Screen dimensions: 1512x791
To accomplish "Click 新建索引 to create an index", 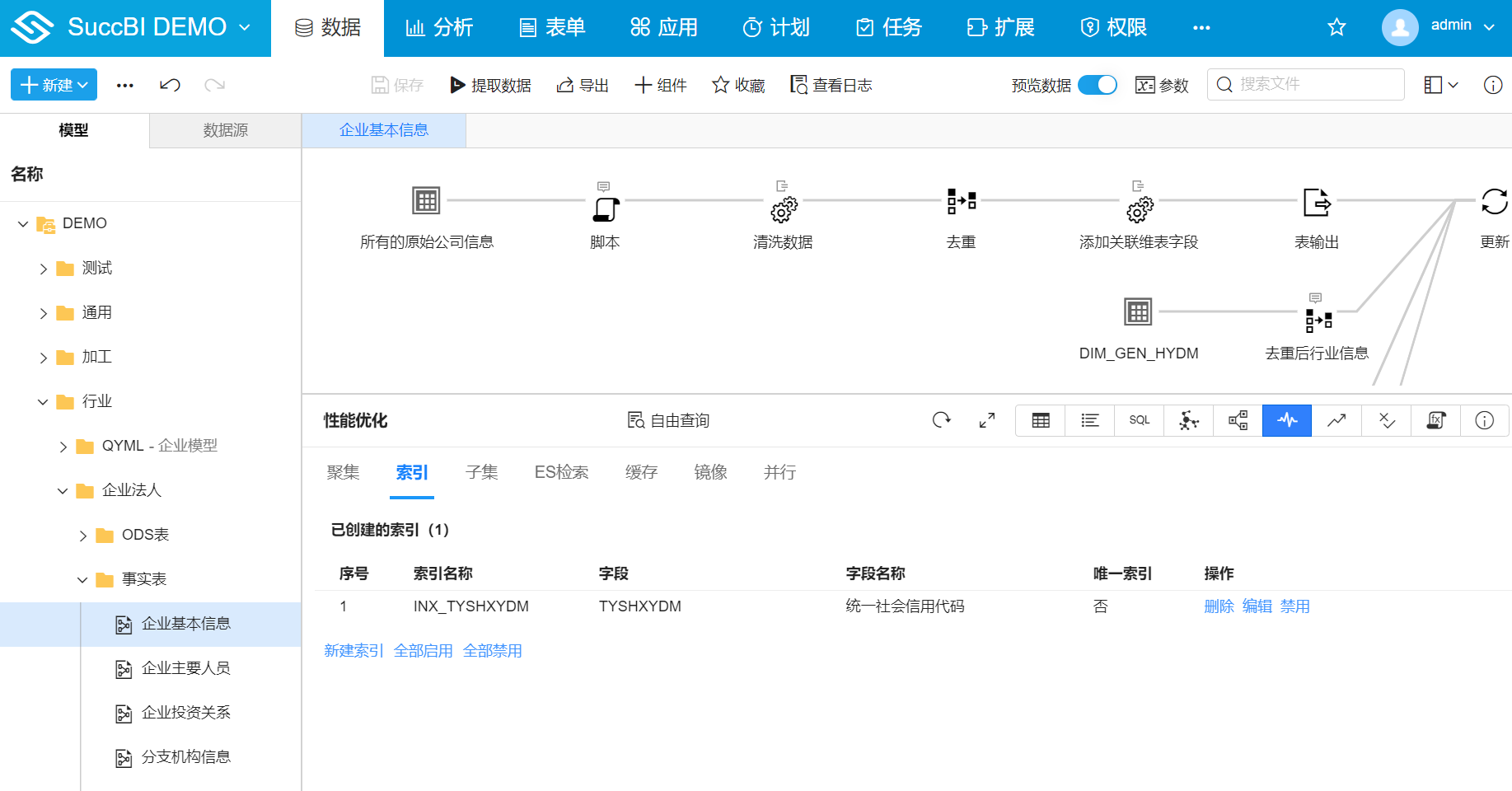I will (353, 650).
